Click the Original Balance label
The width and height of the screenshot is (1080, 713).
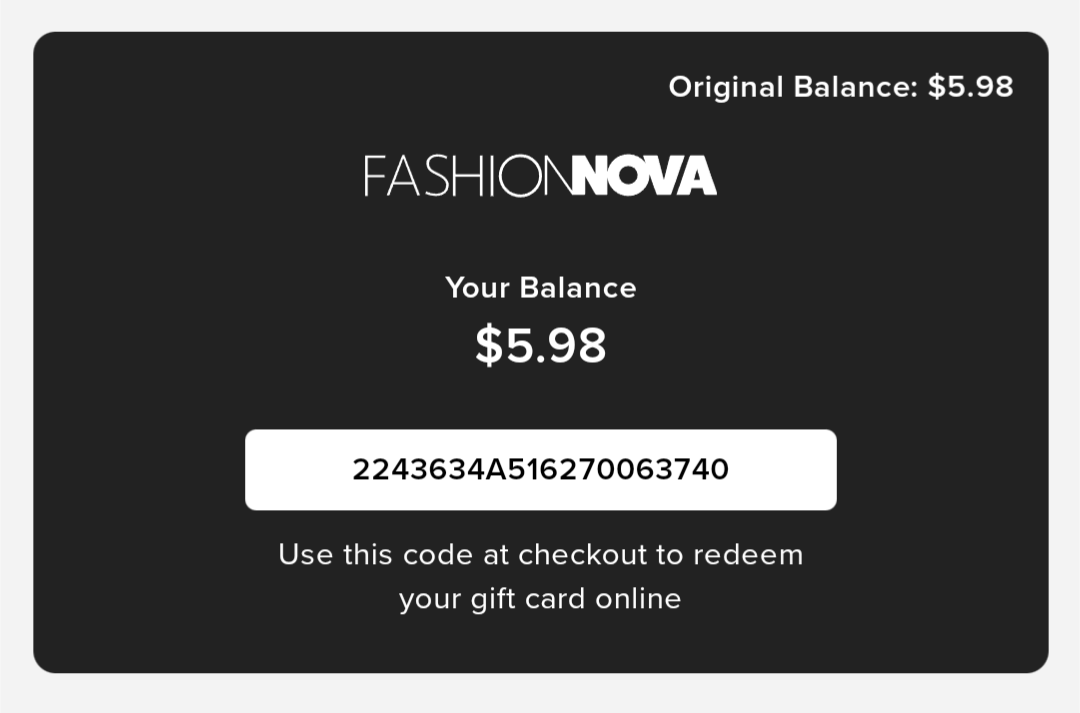[793, 87]
